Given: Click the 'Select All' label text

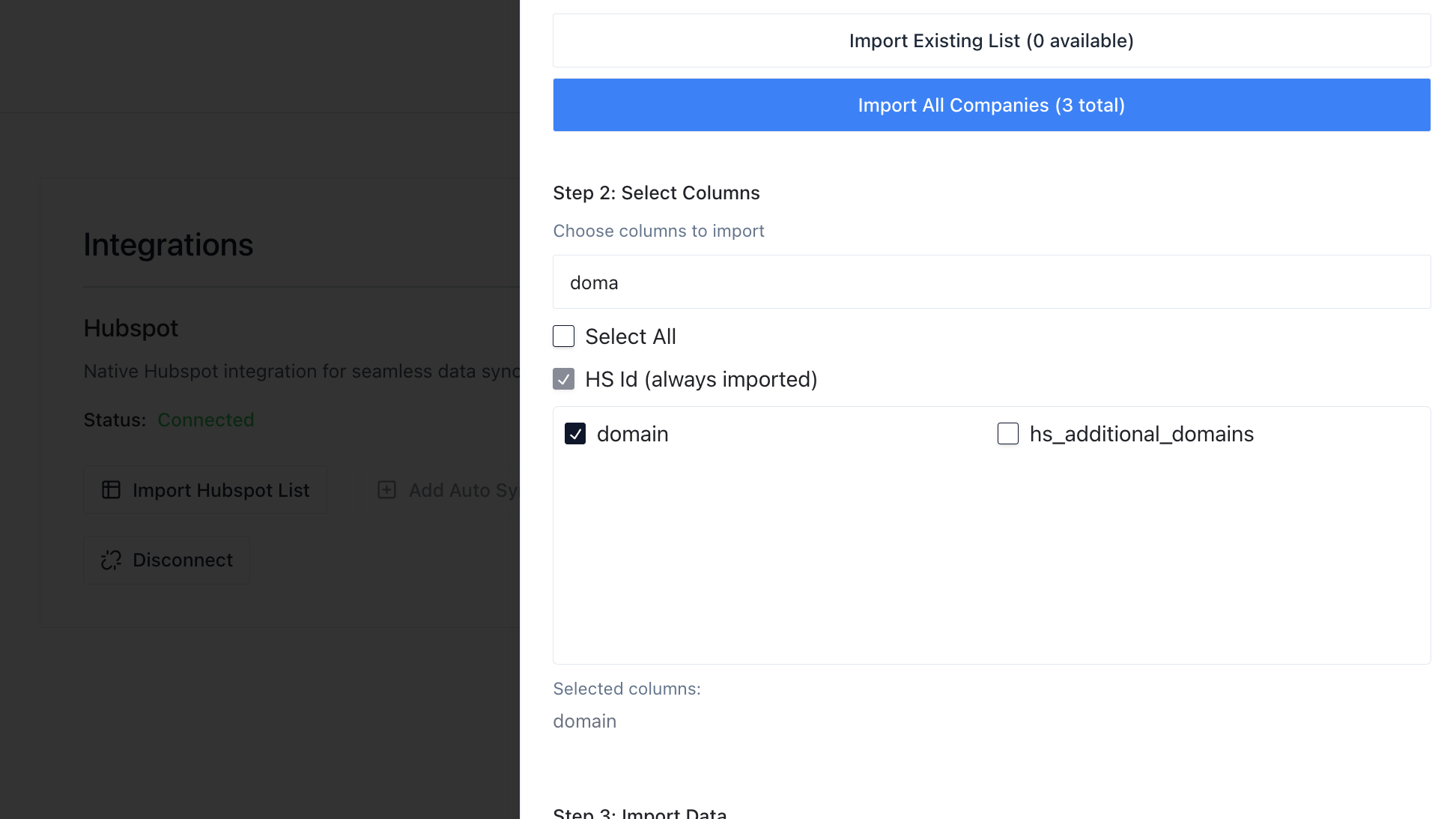Looking at the screenshot, I should point(631,336).
